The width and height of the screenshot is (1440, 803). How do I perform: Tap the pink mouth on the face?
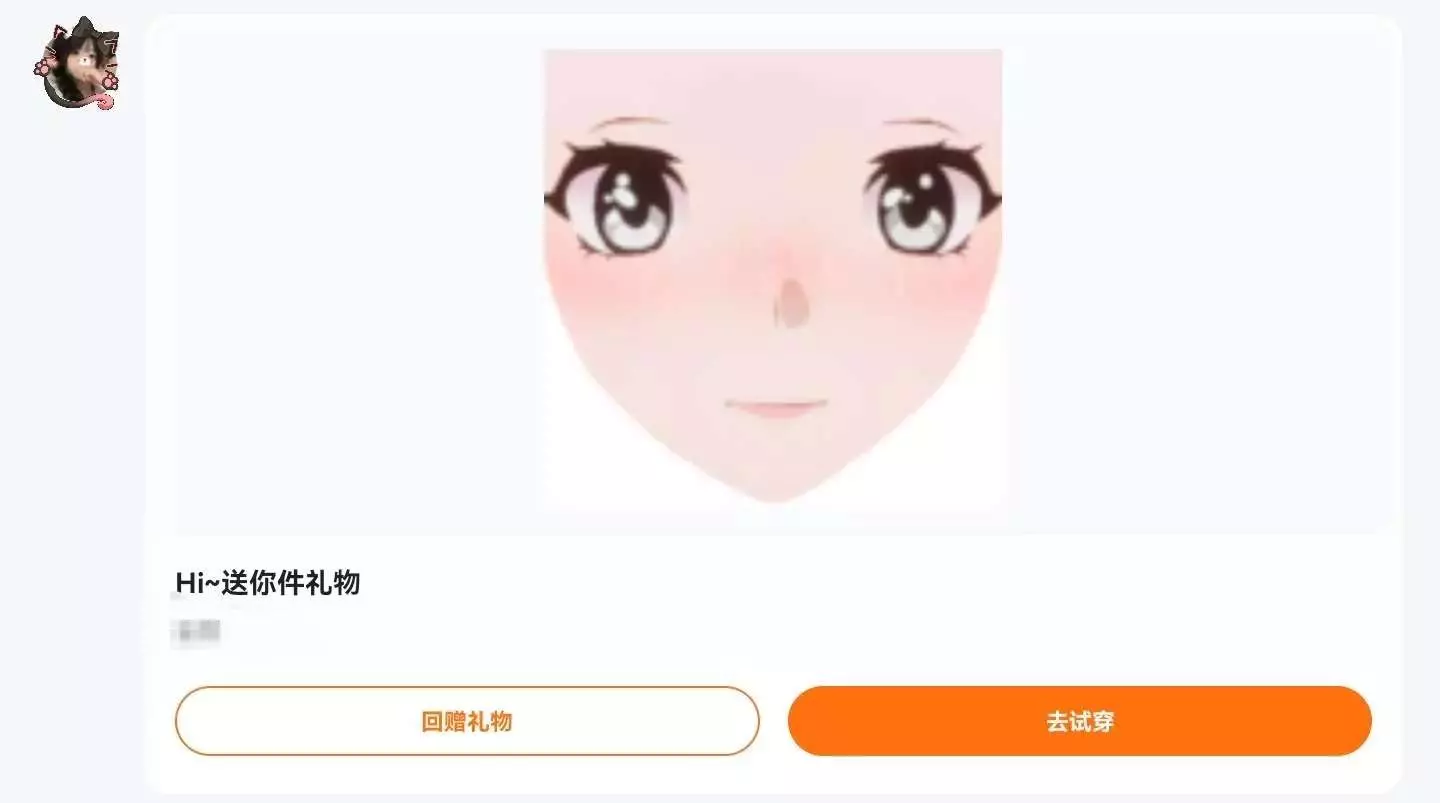(x=776, y=408)
